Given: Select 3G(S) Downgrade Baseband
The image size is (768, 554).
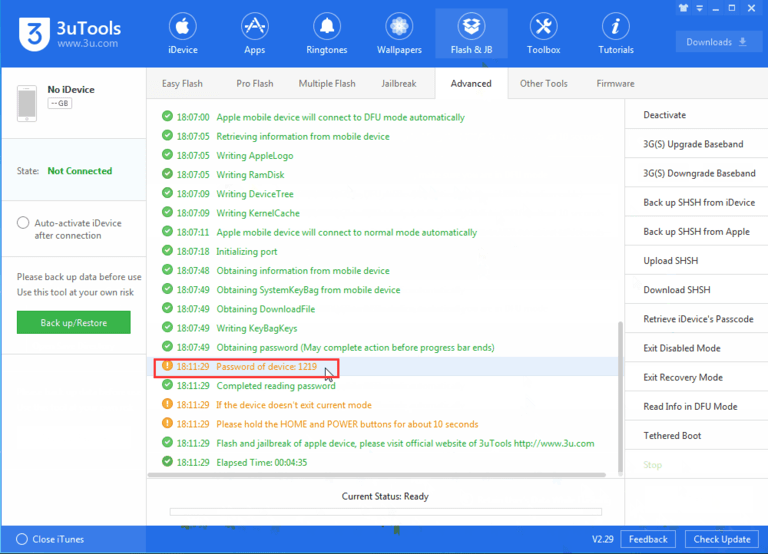Looking at the screenshot, I should (x=696, y=173).
